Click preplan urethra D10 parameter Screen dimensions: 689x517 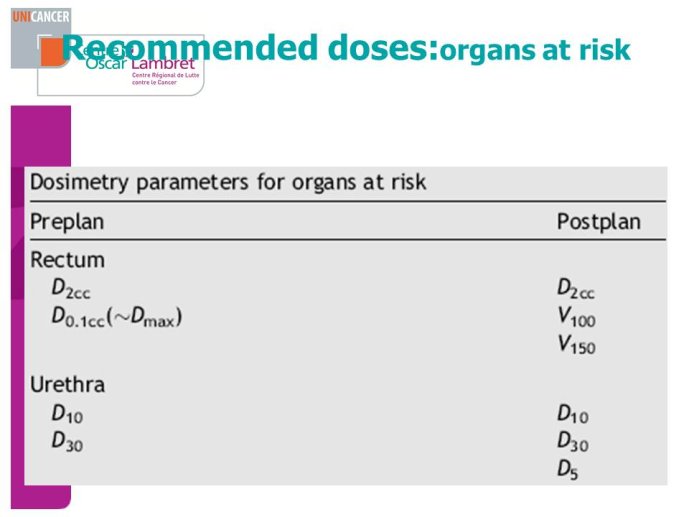(x=67, y=414)
